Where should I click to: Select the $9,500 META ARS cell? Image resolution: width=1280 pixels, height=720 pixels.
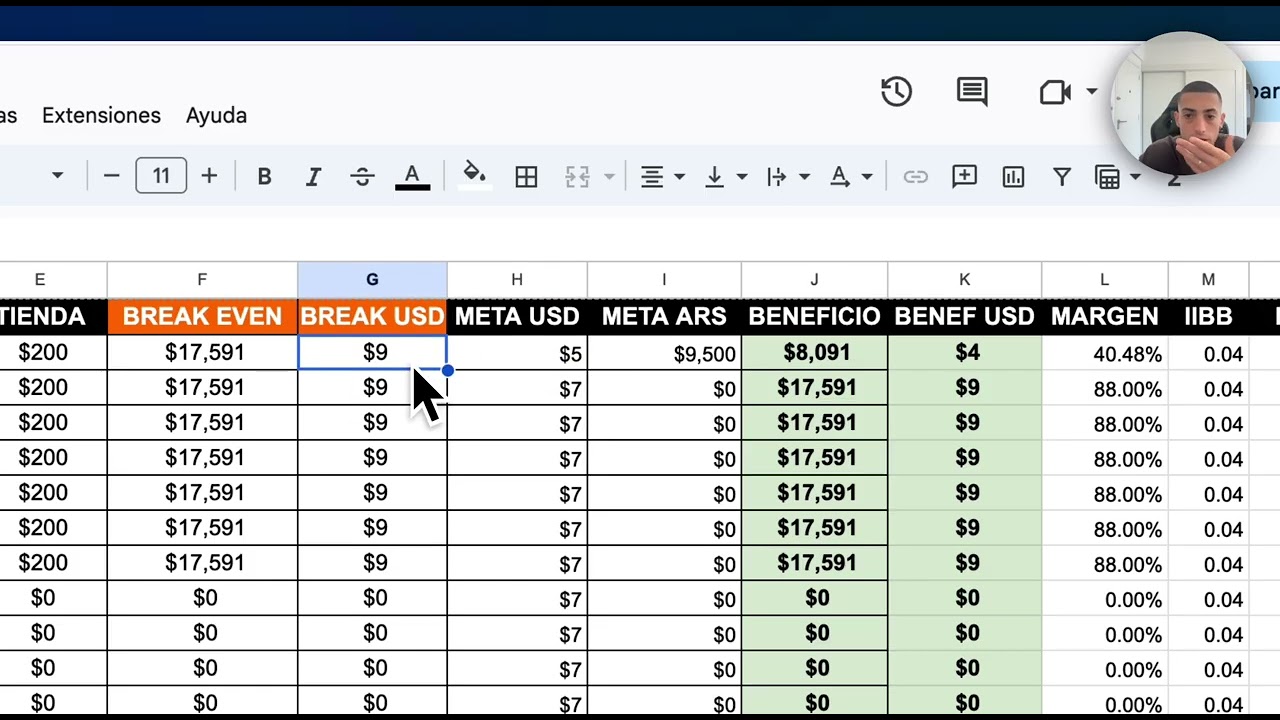click(664, 353)
